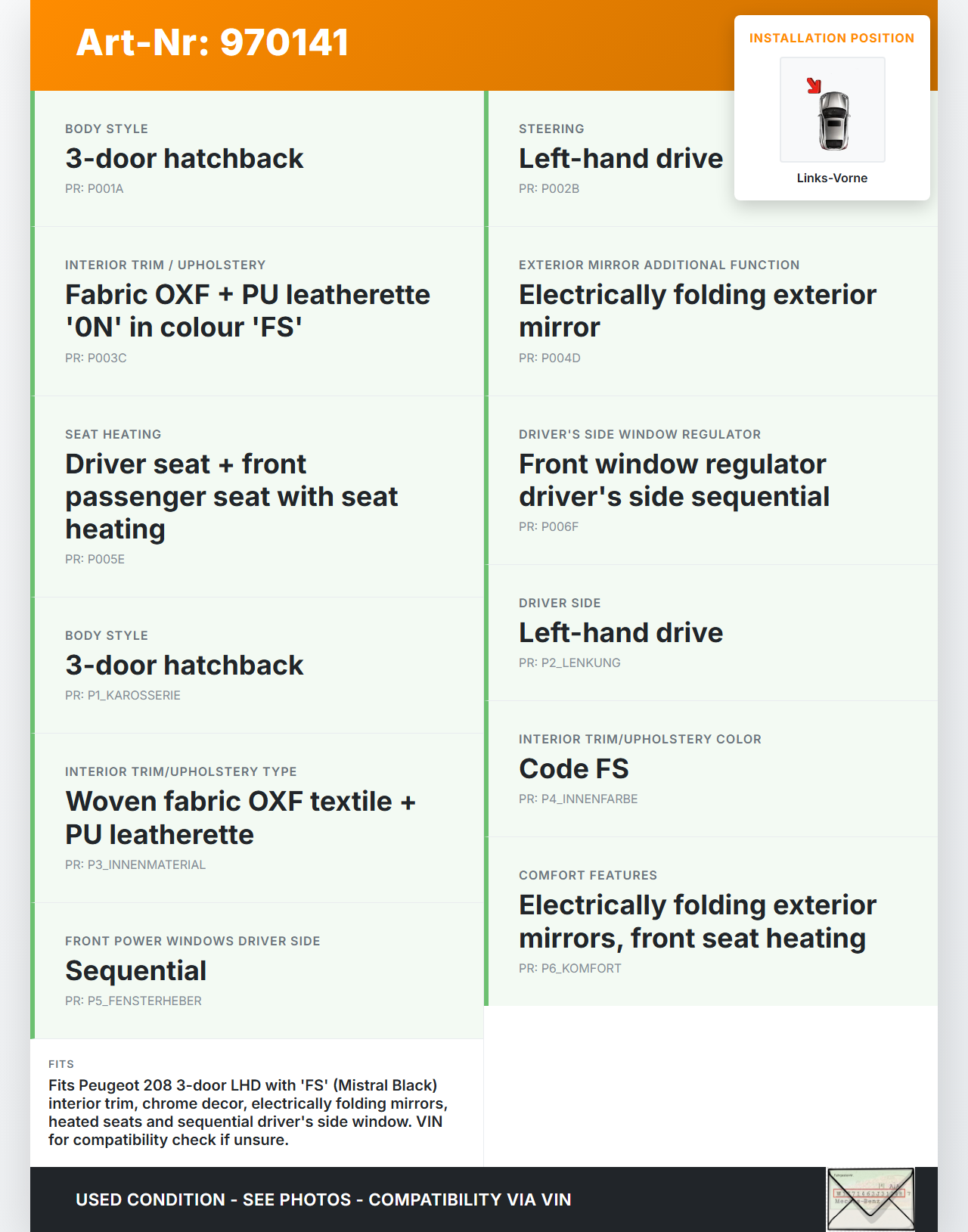Click the Art-Nr: 970141 heading
The height and width of the screenshot is (1232, 968).
click(213, 42)
